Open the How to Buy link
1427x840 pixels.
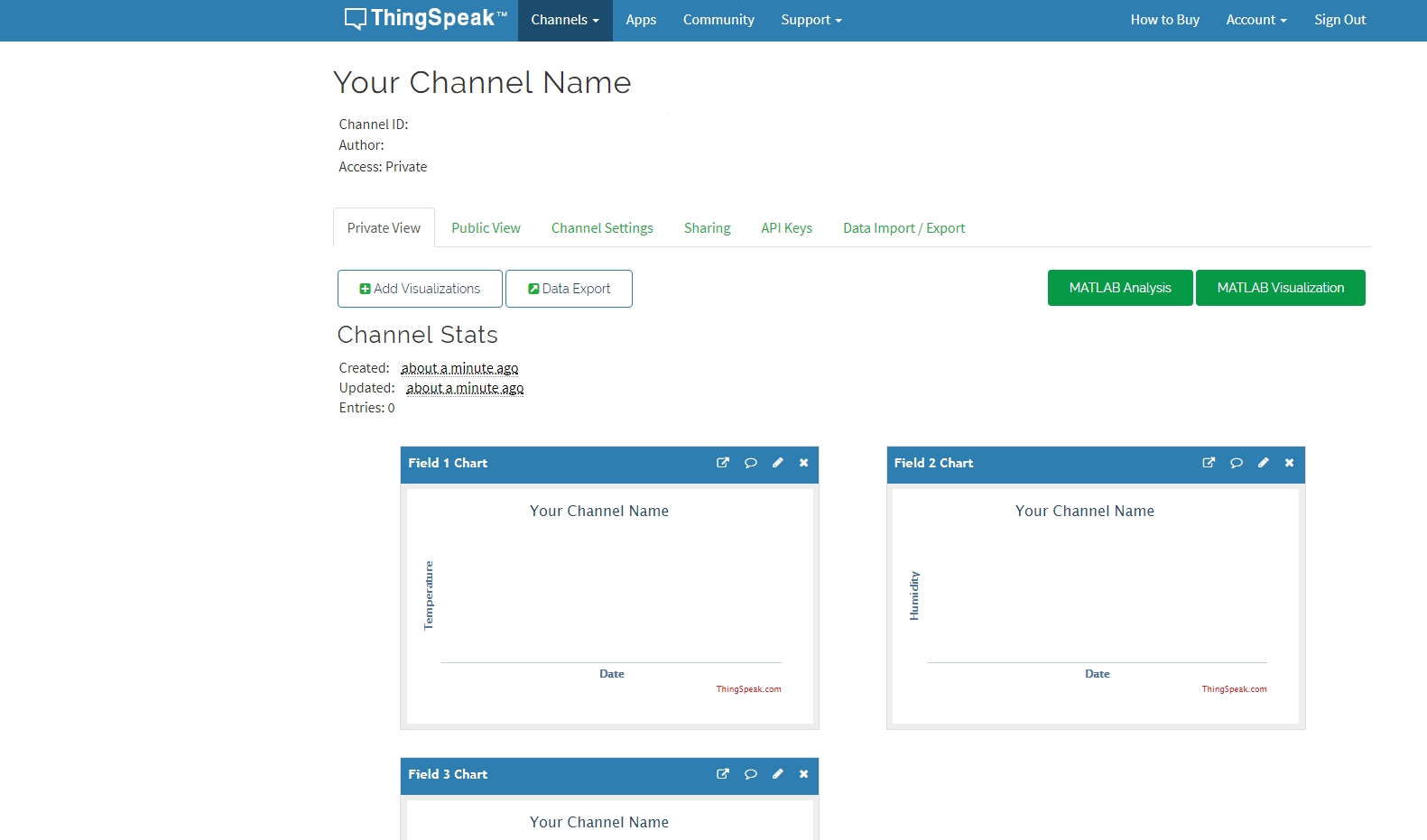click(1165, 20)
